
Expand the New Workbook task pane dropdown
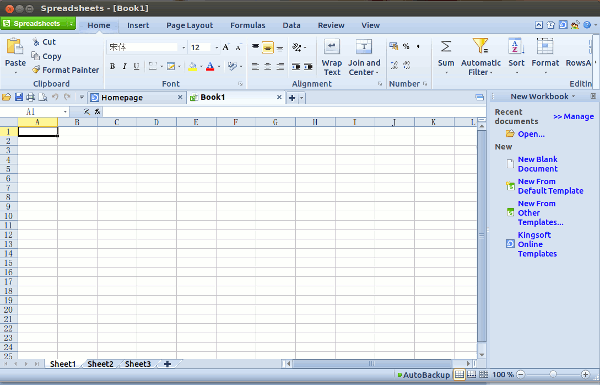[573, 96]
